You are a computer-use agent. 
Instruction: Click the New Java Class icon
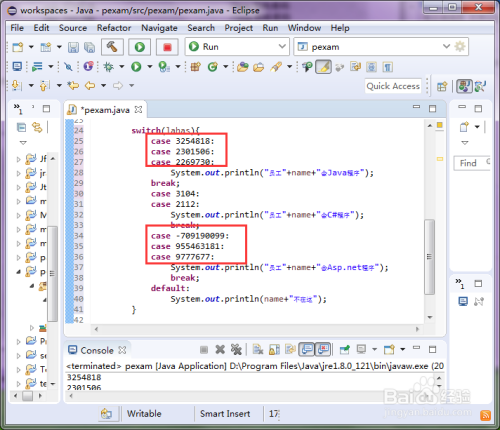213,67
